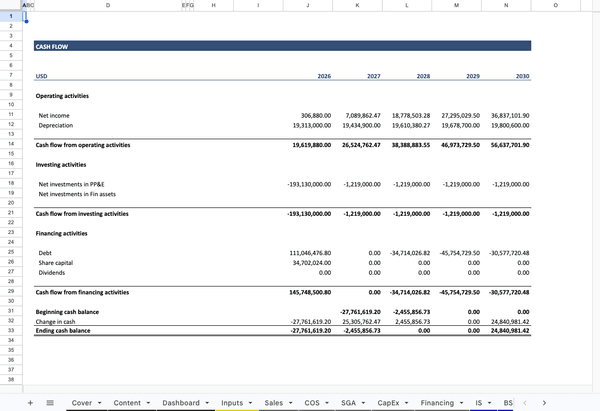Open the Cover tab dropdown arrow
Image resolution: width=600 pixels, height=411 pixels.
(101, 402)
